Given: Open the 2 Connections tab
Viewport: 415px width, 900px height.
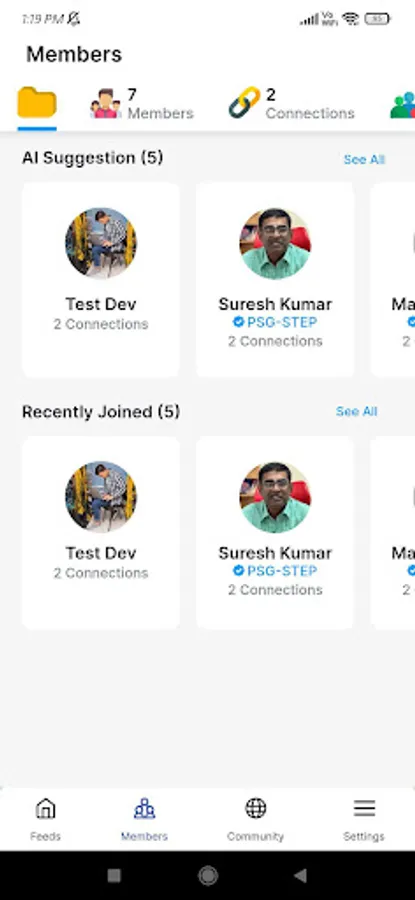Looking at the screenshot, I should pyautogui.click(x=292, y=103).
